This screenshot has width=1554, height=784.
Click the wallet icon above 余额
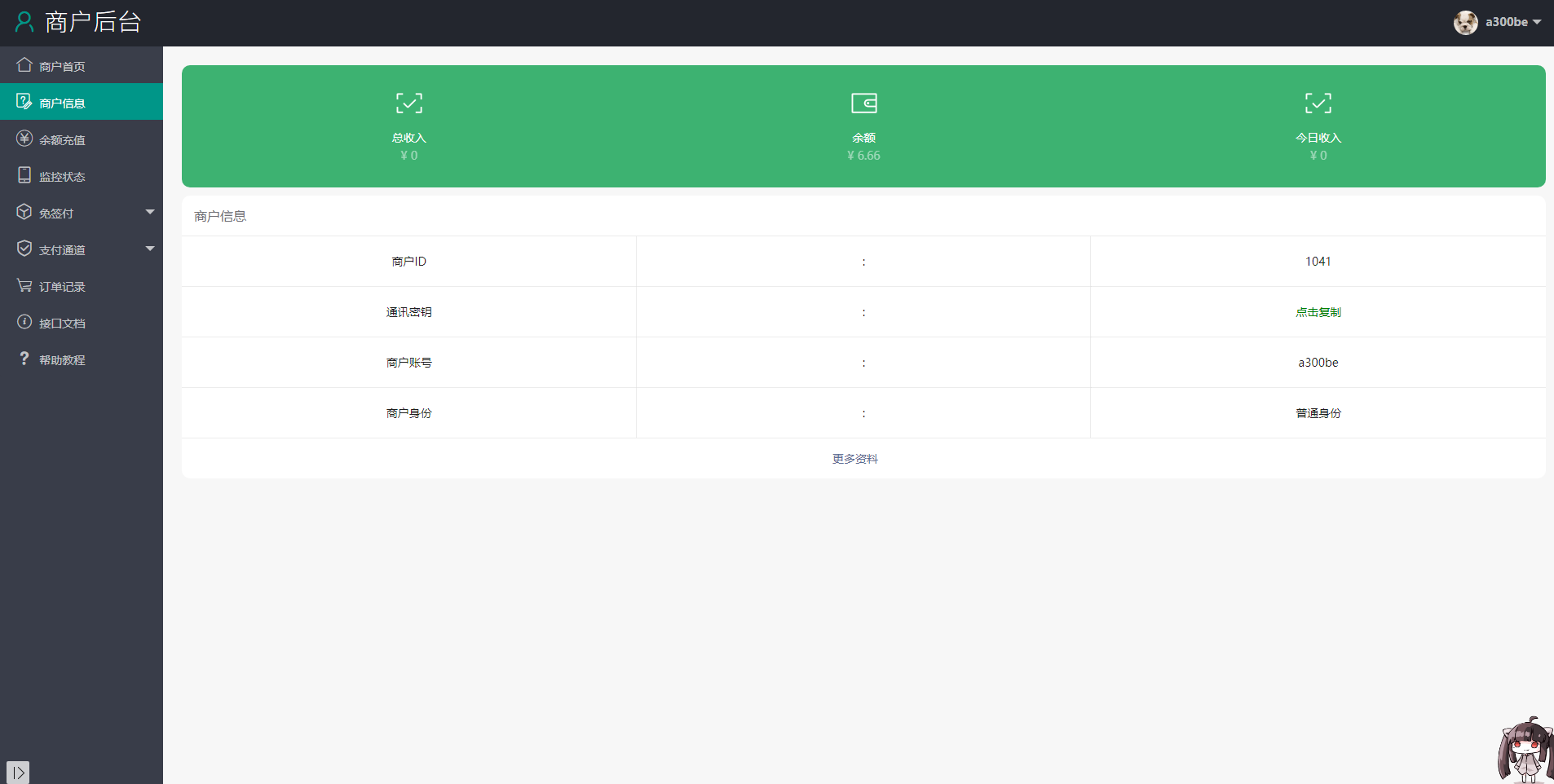click(x=863, y=103)
